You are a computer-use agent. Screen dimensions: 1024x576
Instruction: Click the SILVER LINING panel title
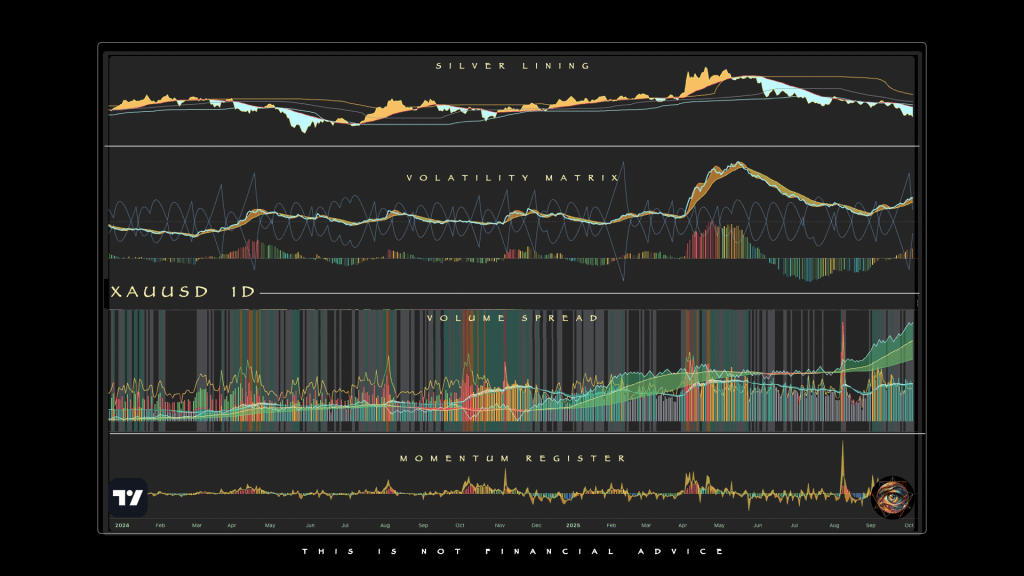[513, 66]
